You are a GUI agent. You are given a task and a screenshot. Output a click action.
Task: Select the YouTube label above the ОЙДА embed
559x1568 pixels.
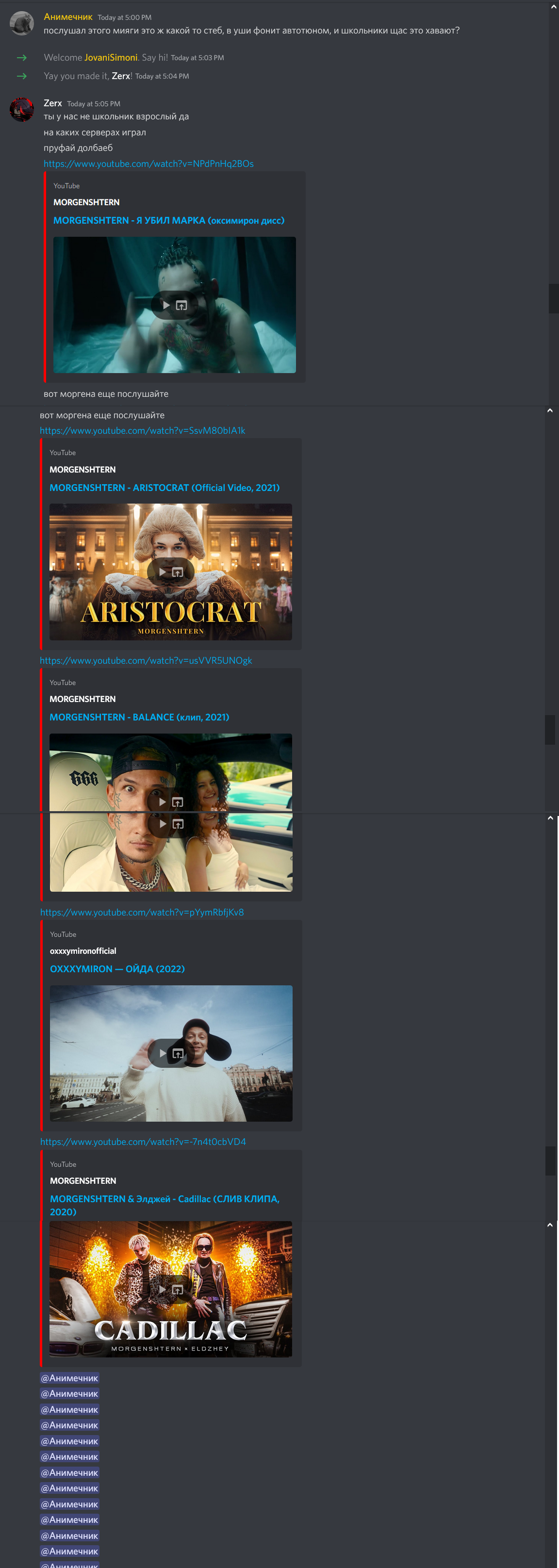pyautogui.click(x=64, y=934)
